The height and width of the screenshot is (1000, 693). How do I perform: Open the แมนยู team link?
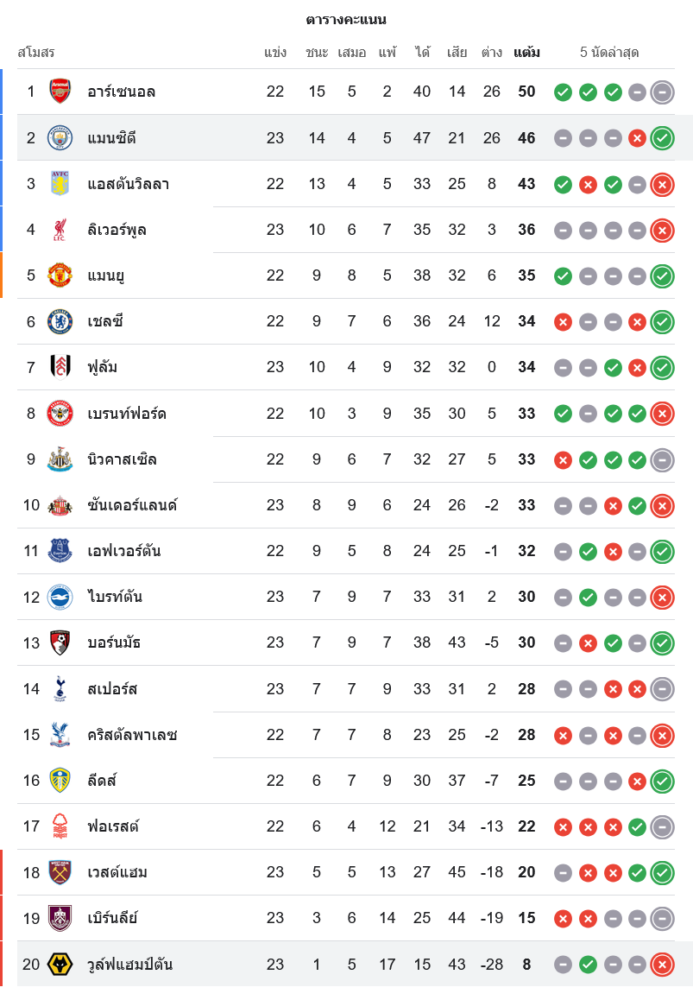[105, 276]
